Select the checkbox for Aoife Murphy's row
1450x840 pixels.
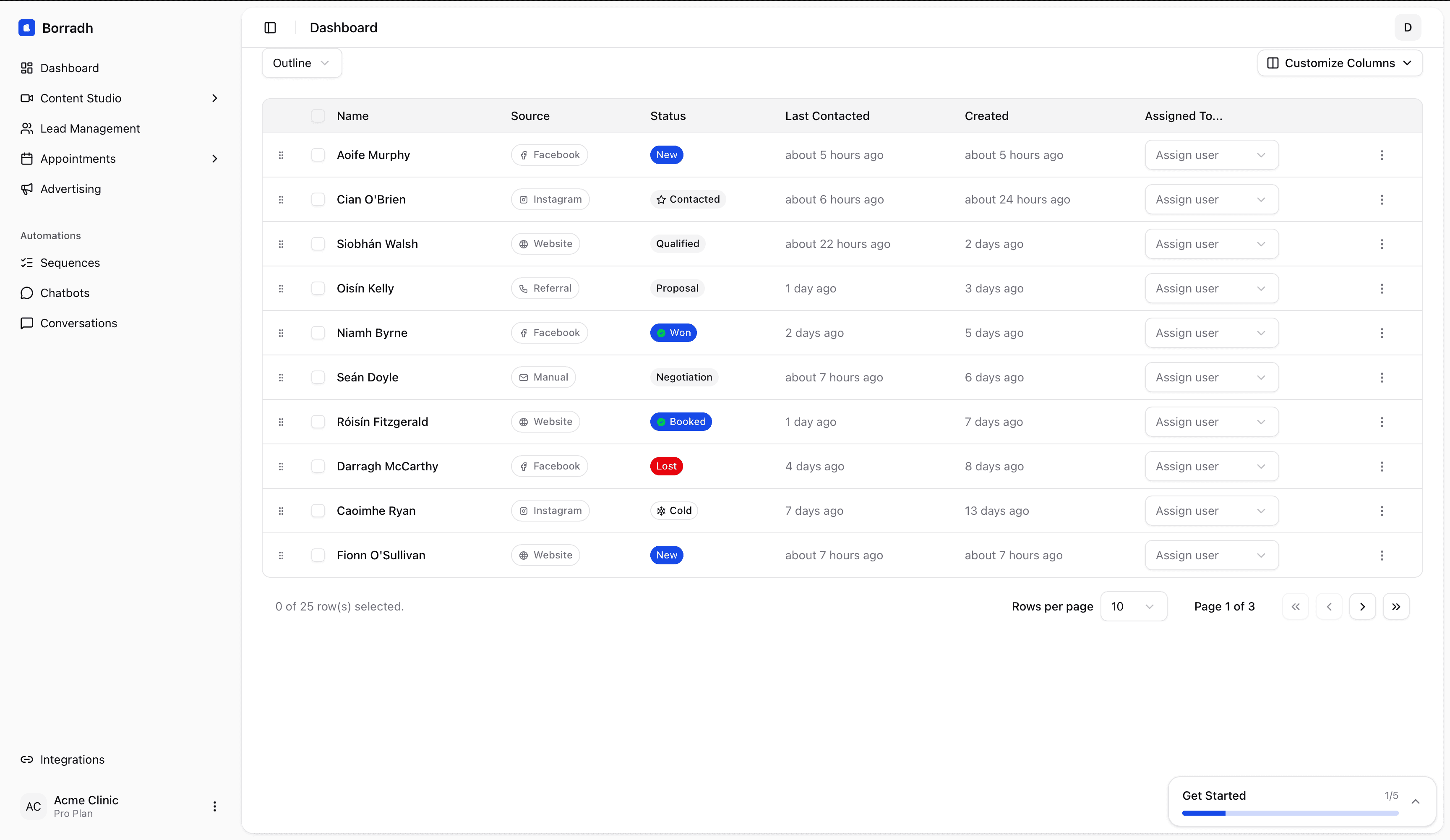coord(318,155)
